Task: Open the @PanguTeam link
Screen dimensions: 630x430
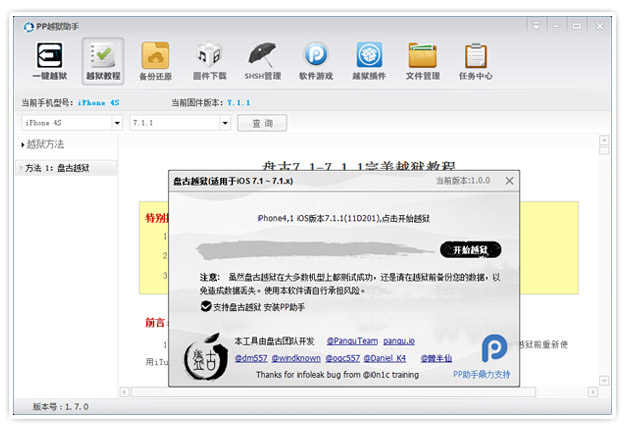Action: coord(352,341)
